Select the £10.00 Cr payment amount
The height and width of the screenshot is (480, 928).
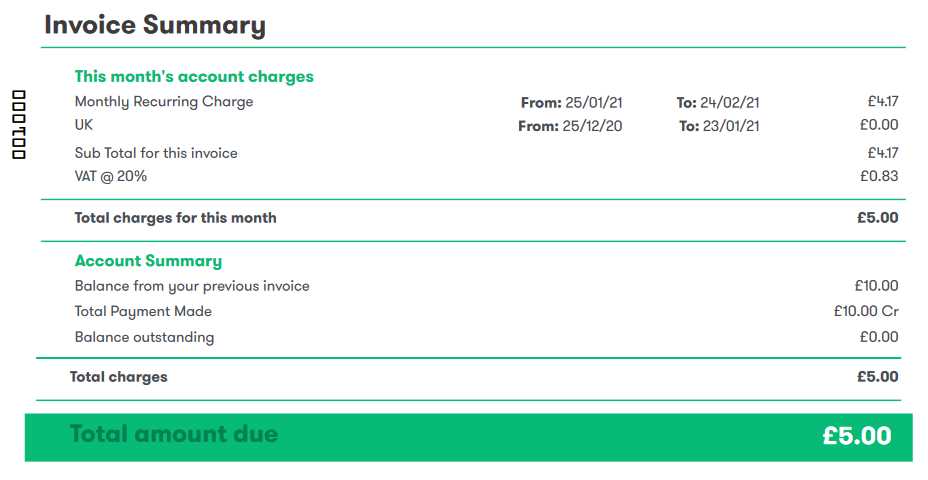point(866,311)
